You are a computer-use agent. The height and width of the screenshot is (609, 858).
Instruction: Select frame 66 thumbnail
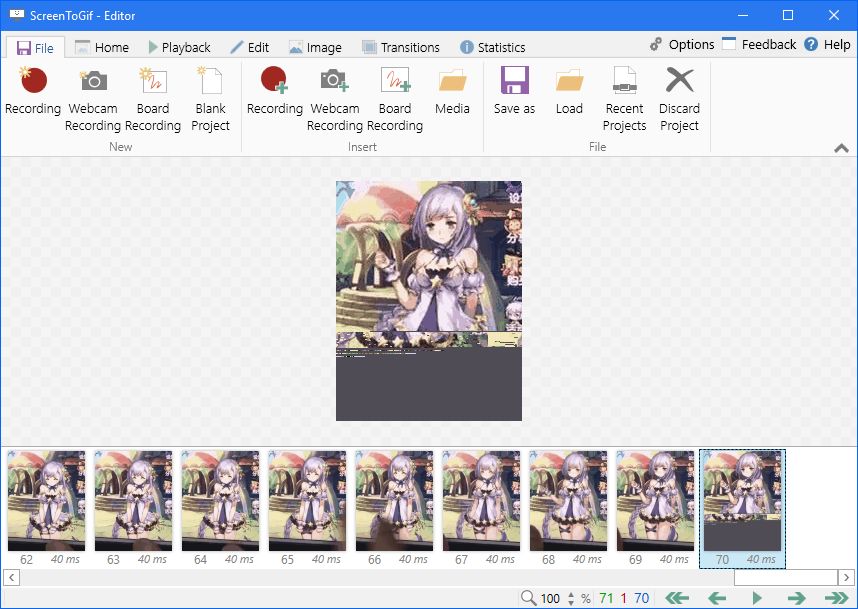pyautogui.click(x=394, y=508)
